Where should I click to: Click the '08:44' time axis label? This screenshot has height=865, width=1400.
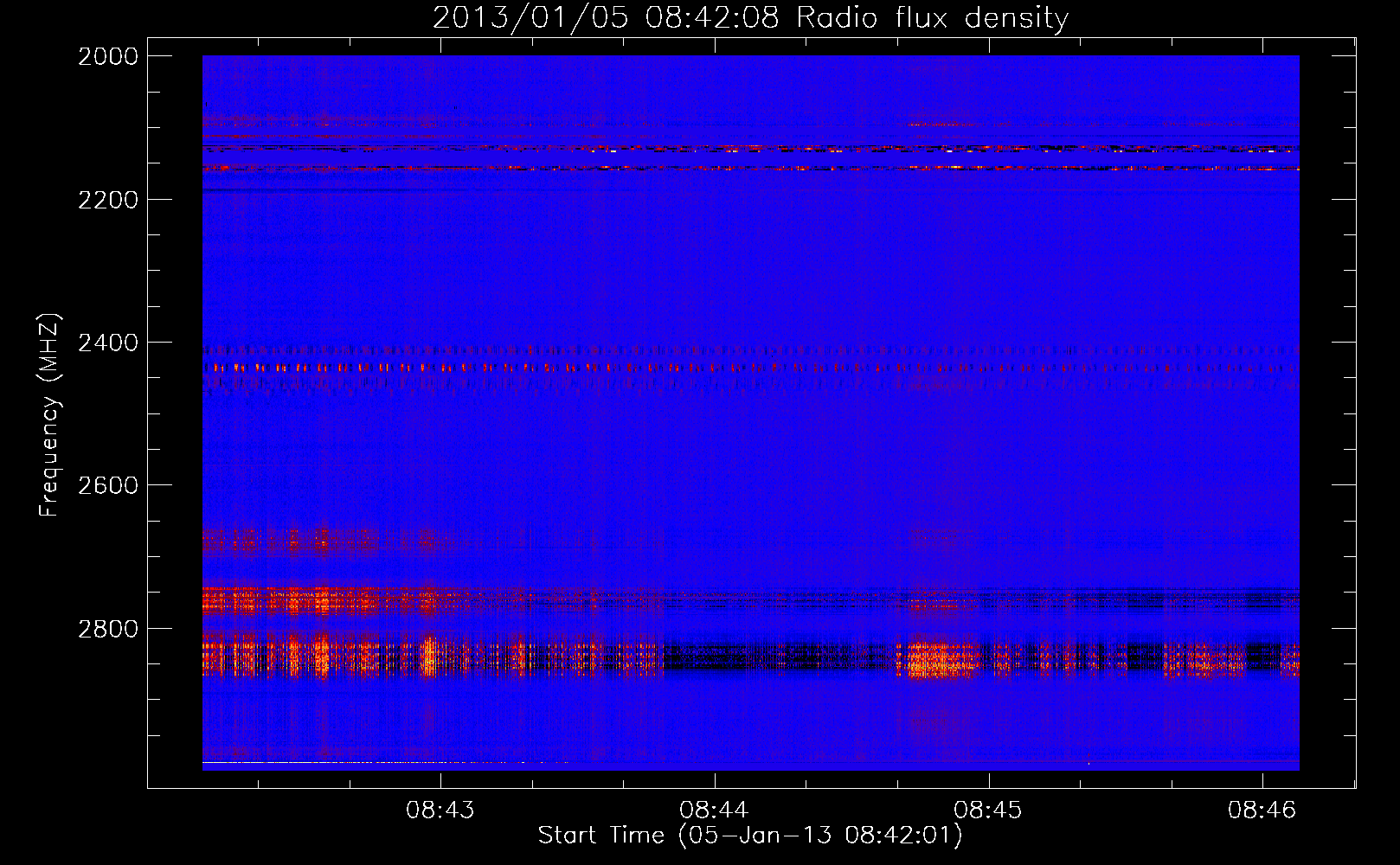(x=714, y=810)
